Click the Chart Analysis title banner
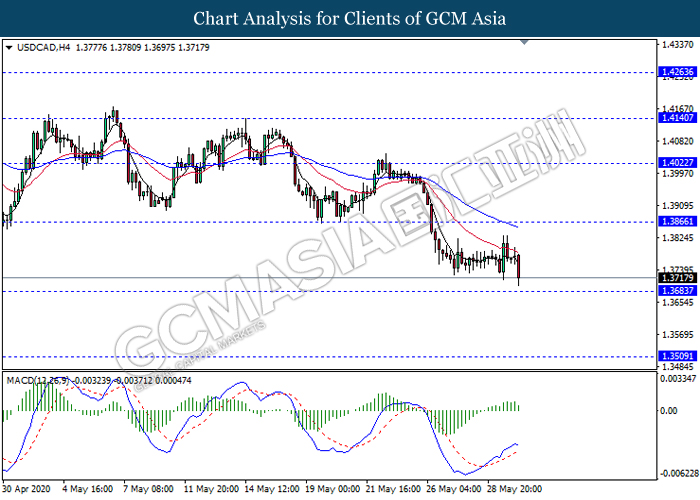Screen dimensions: 700x500 350,18
